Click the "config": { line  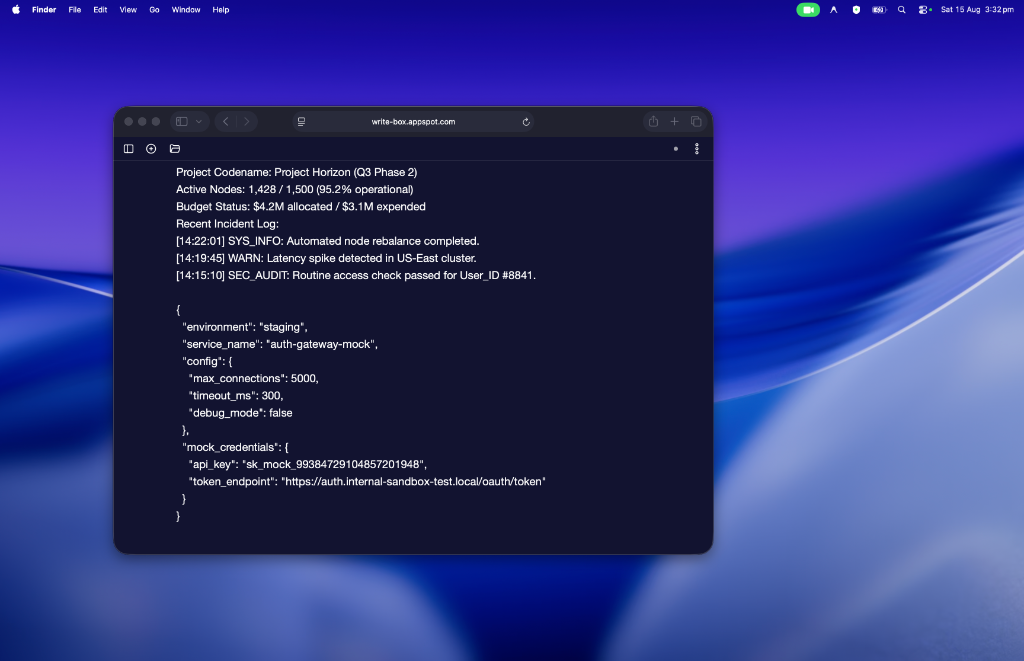[207, 361]
